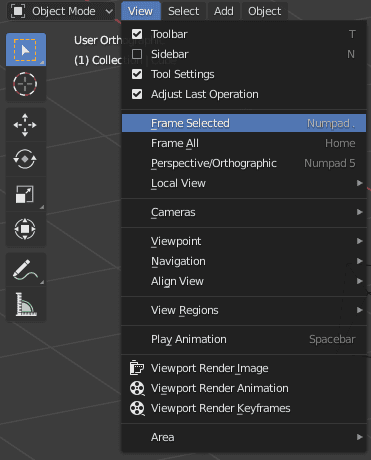
Task: Expand the Navigation submenu
Action: tap(244, 261)
